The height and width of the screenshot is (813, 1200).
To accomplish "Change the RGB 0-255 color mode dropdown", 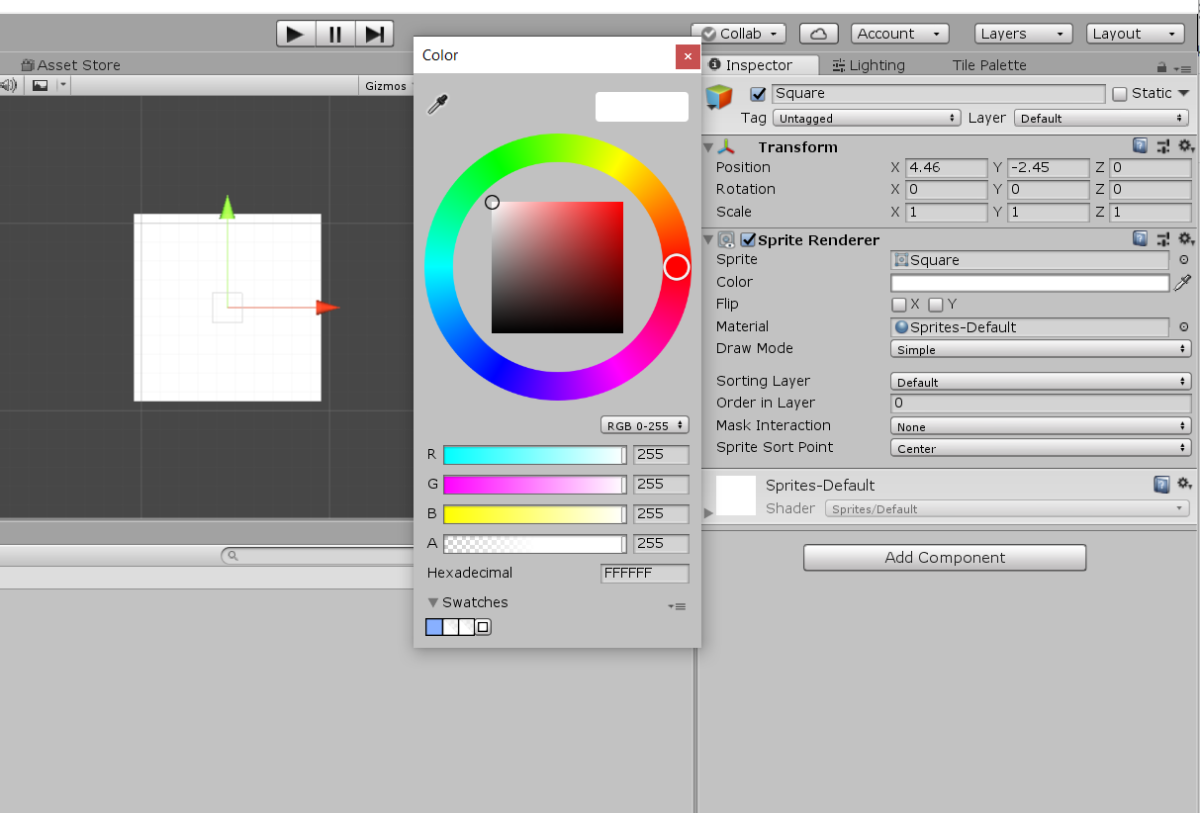I will (x=644, y=424).
